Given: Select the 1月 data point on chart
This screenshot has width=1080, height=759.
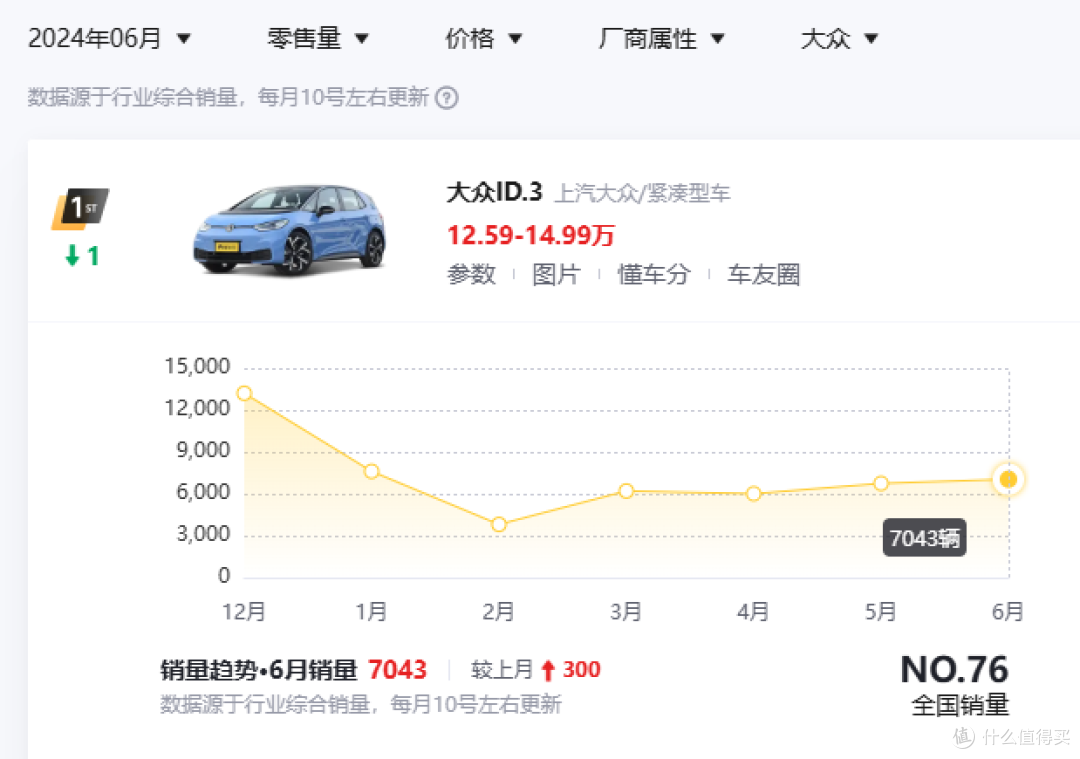Looking at the screenshot, I should pos(371,472).
